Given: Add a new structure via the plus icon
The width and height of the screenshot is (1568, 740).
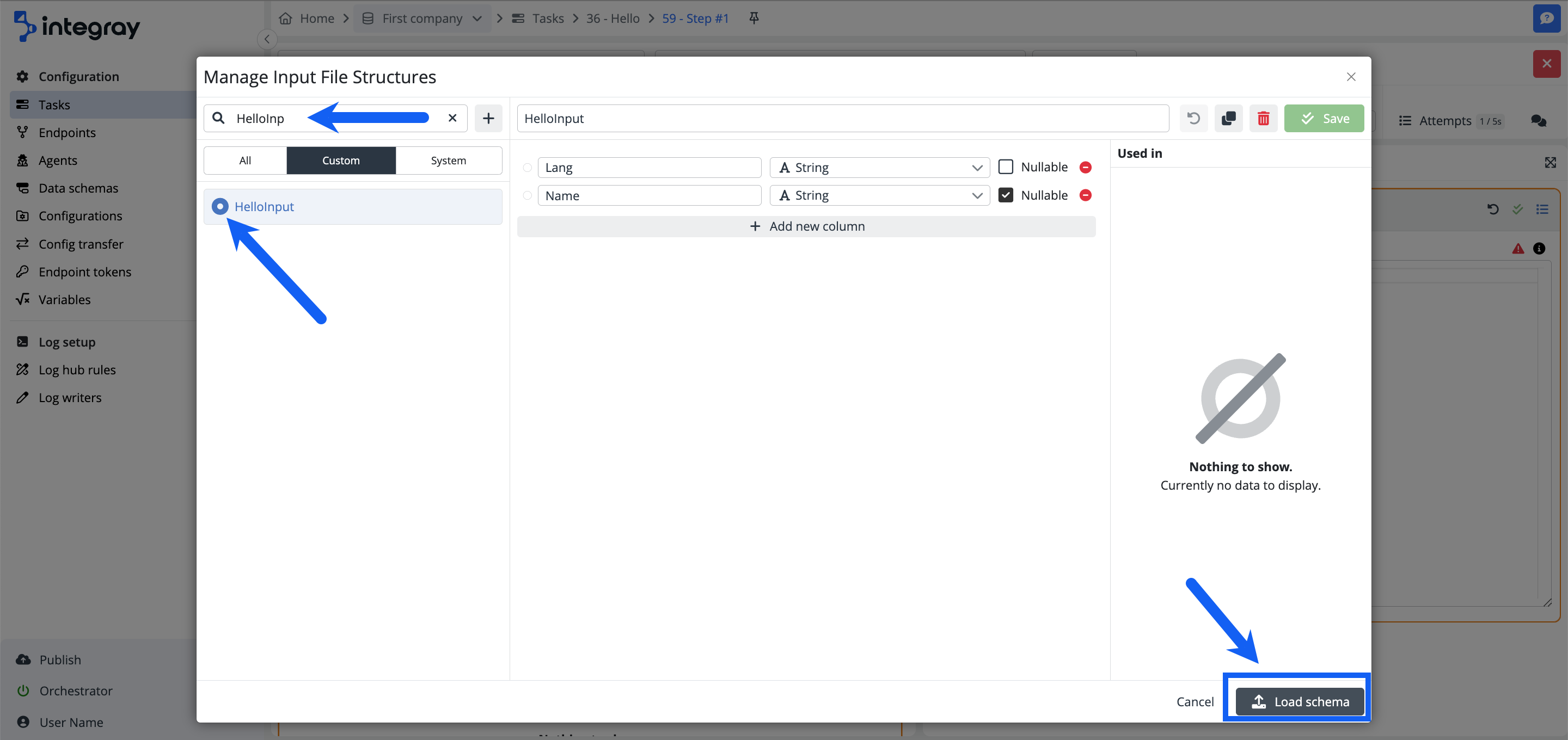Looking at the screenshot, I should pos(488,118).
